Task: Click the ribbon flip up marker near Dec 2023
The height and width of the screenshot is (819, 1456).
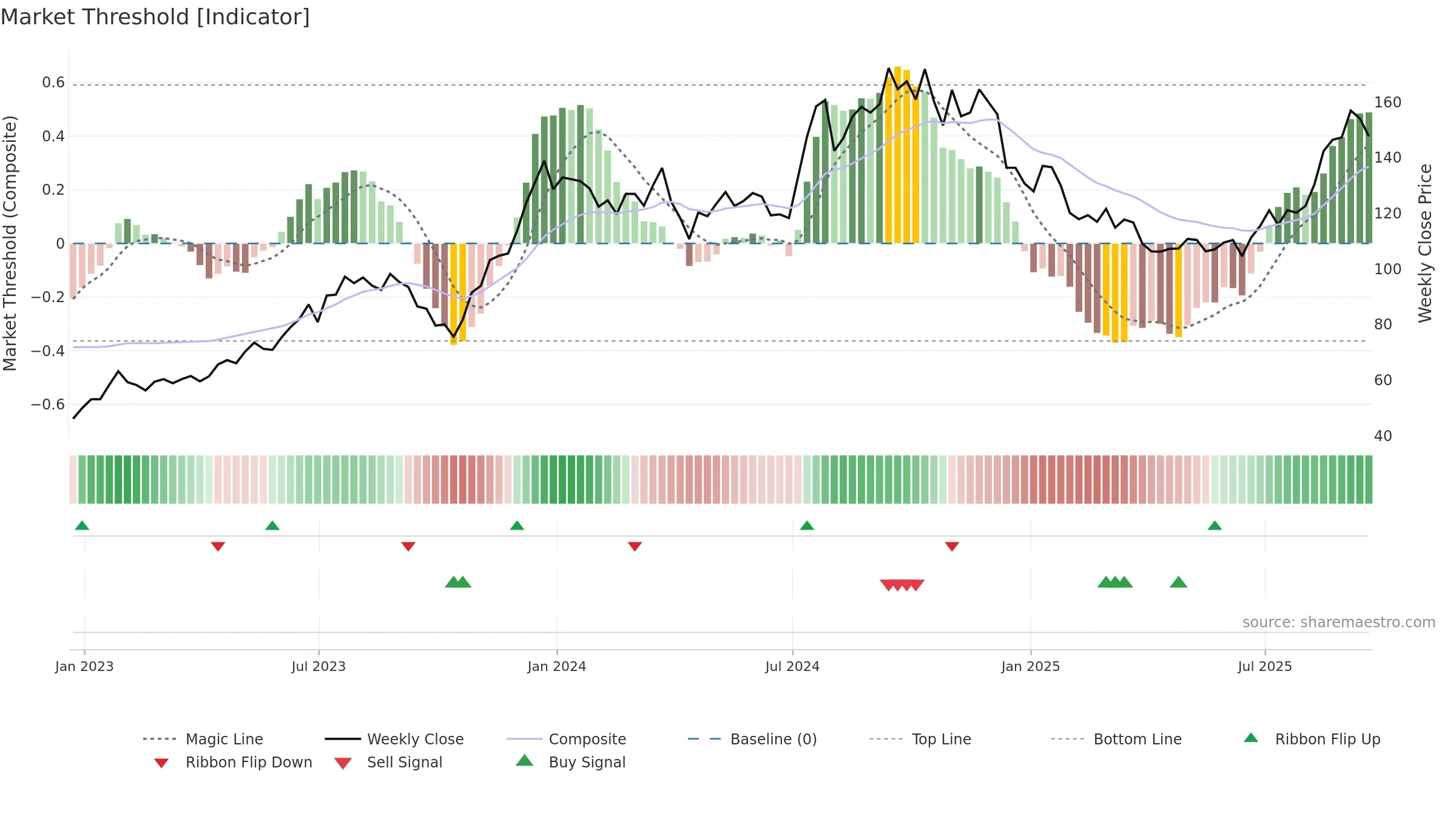Action: (517, 525)
